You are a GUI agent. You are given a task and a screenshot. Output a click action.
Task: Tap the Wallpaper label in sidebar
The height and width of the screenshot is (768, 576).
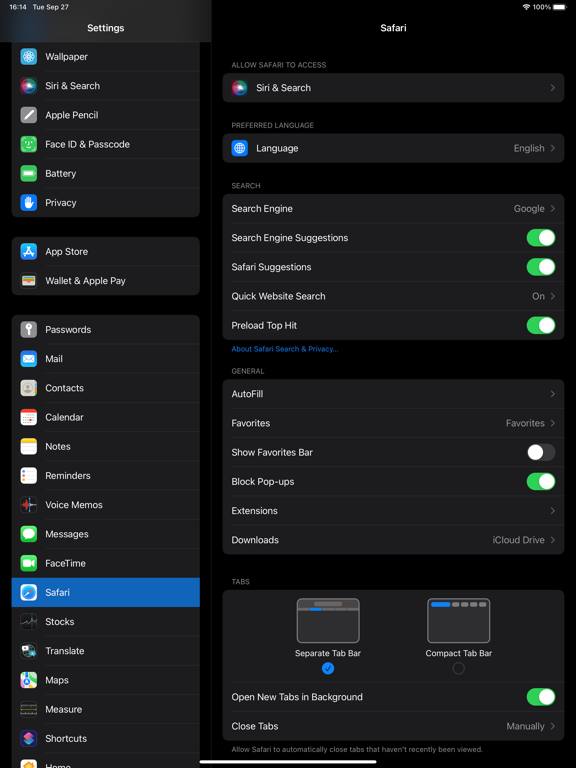[66, 56]
